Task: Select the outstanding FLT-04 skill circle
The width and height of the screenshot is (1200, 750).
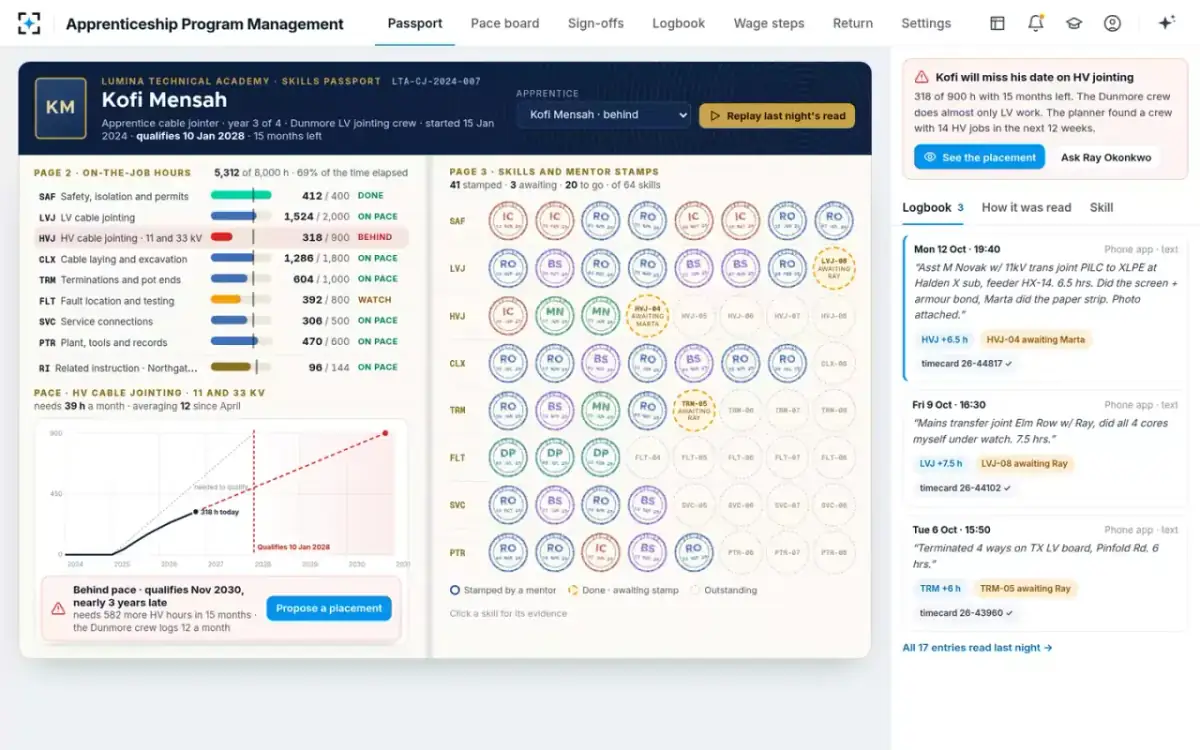Action: click(647, 457)
